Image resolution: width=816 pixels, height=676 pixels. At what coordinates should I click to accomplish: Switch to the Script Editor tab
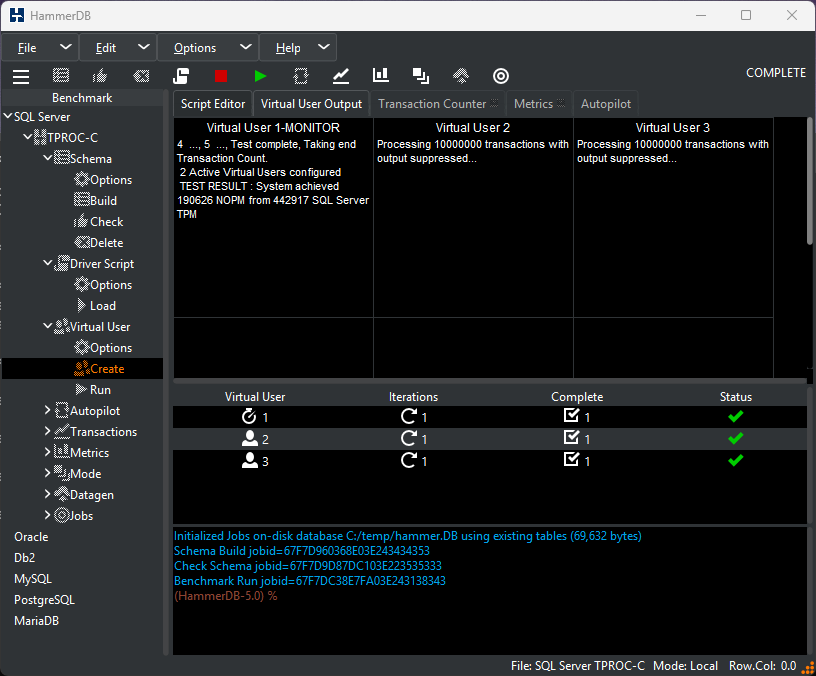coord(213,104)
